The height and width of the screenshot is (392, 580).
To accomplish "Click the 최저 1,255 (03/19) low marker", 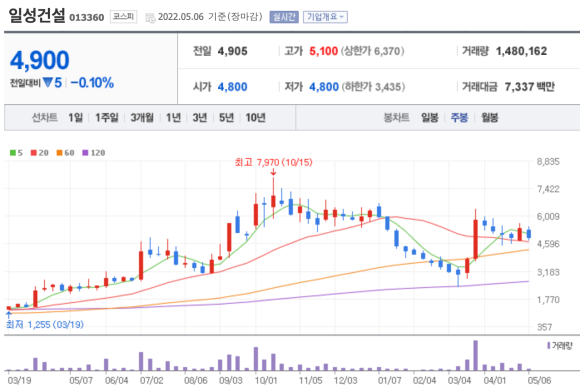I will 45,325.
